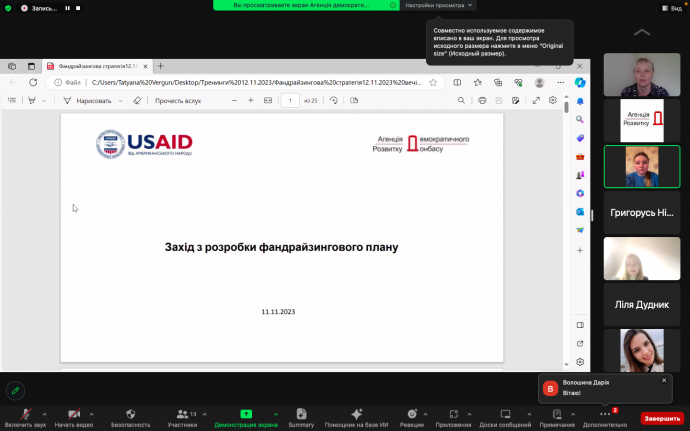Close the Волошина Дарія chat notification

tap(664, 380)
